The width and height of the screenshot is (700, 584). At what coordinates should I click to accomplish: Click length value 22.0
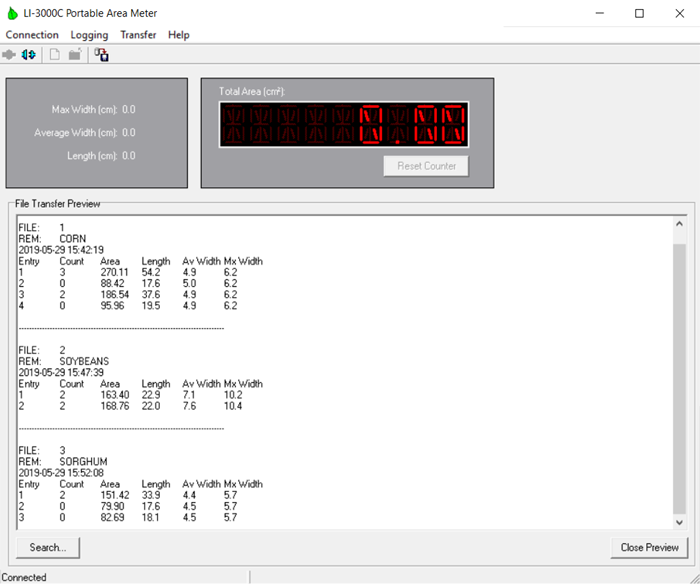(151, 406)
